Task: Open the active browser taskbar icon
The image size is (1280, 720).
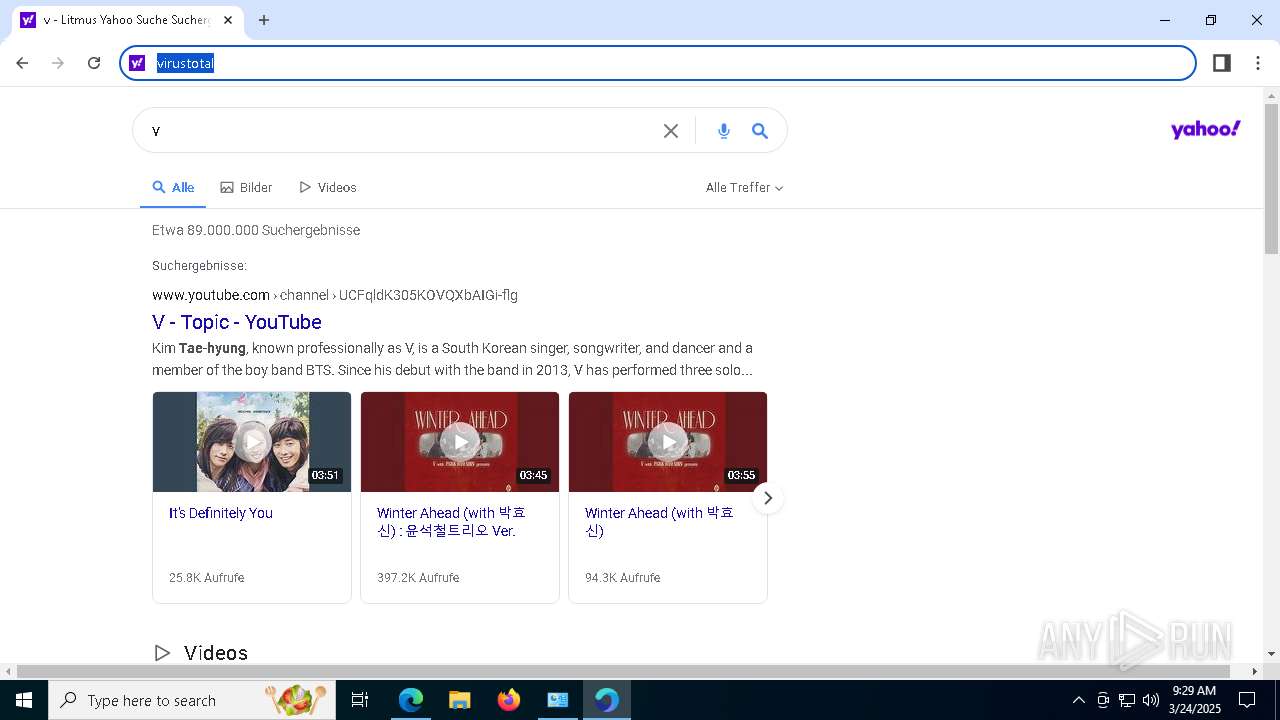Action: (x=607, y=700)
